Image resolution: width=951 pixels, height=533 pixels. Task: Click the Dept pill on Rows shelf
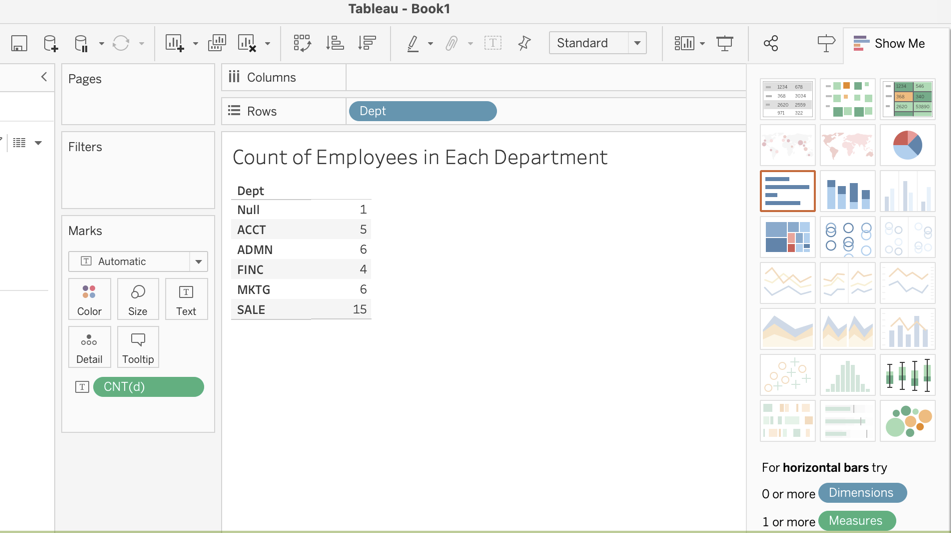coord(422,111)
